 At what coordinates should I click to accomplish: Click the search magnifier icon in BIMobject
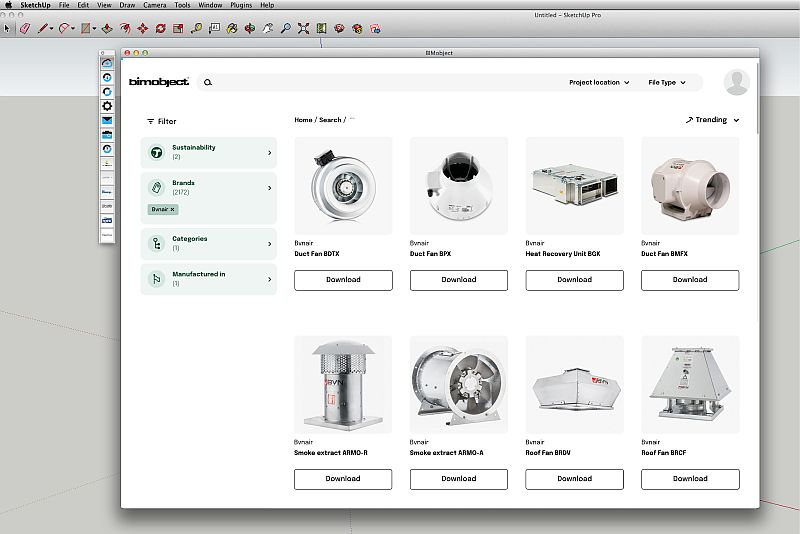point(208,82)
